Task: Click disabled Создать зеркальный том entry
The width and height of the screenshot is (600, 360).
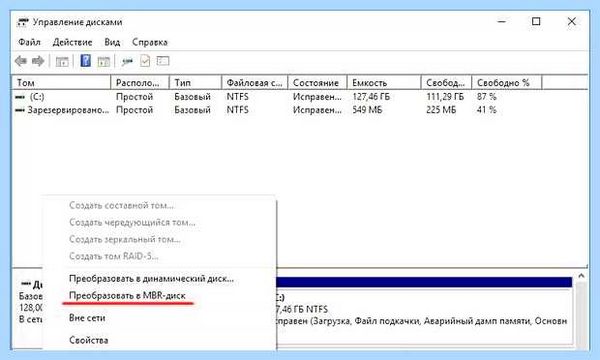Action: [x=125, y=239]
